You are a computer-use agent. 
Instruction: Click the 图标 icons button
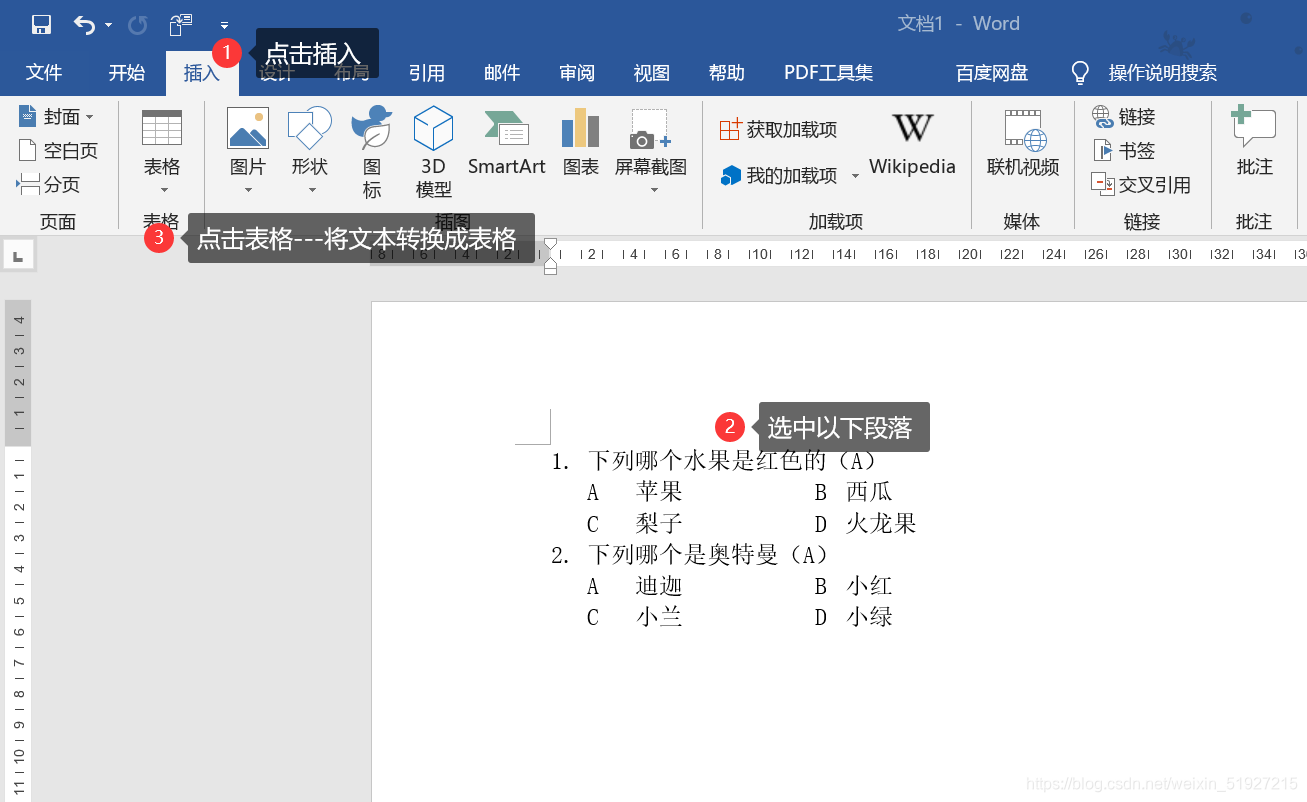tap(372, 152)
